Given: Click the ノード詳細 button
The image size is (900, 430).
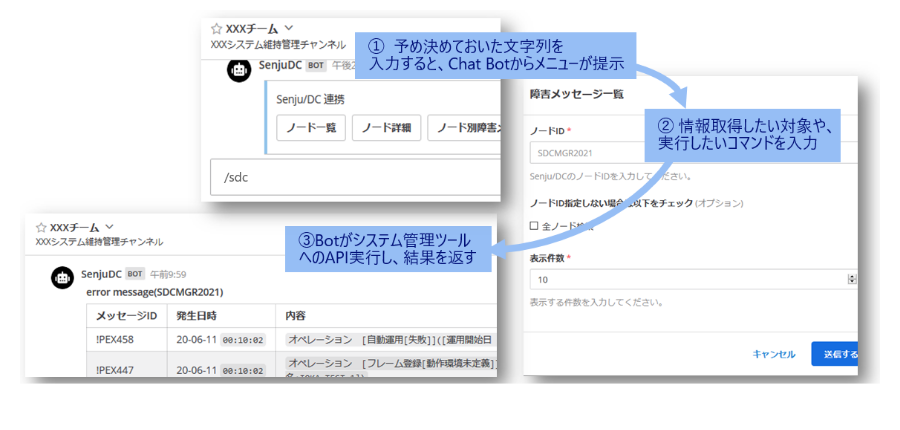Looking at the screenshot, I should point(386,128).
